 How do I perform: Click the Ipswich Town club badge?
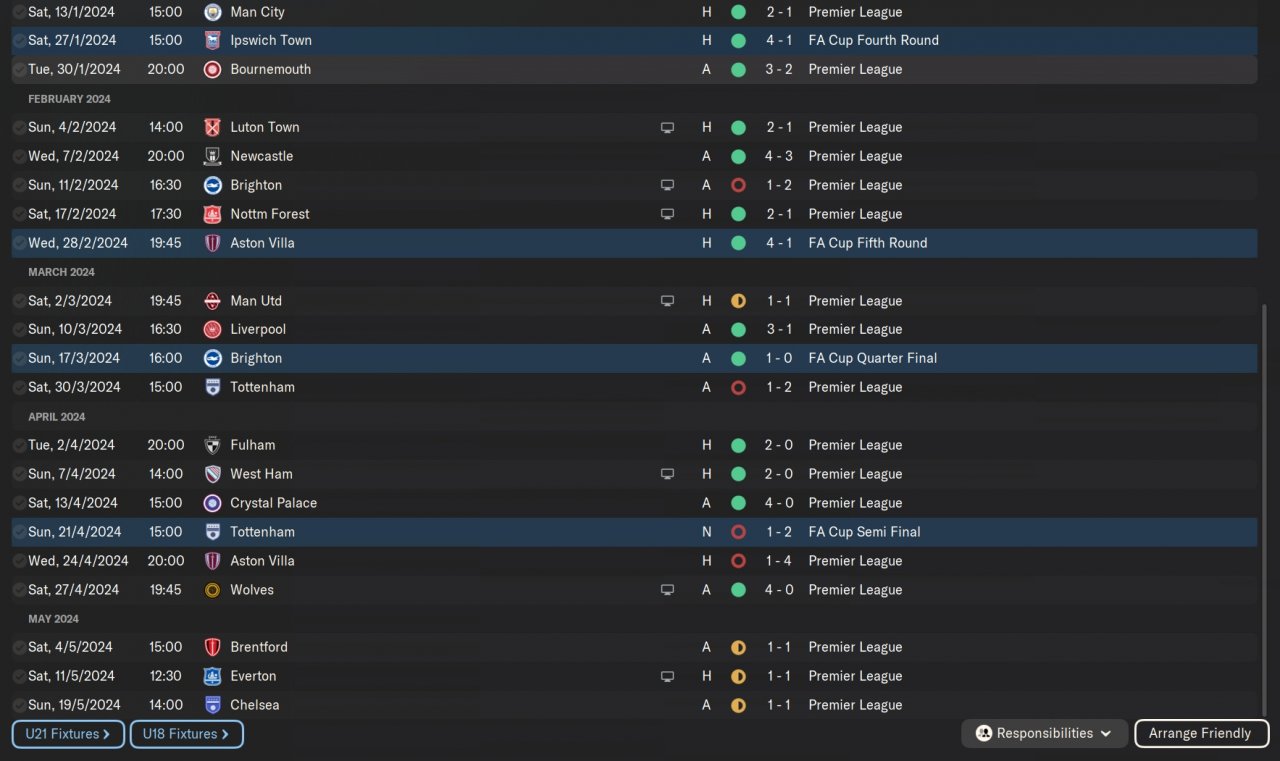point(212,41)
